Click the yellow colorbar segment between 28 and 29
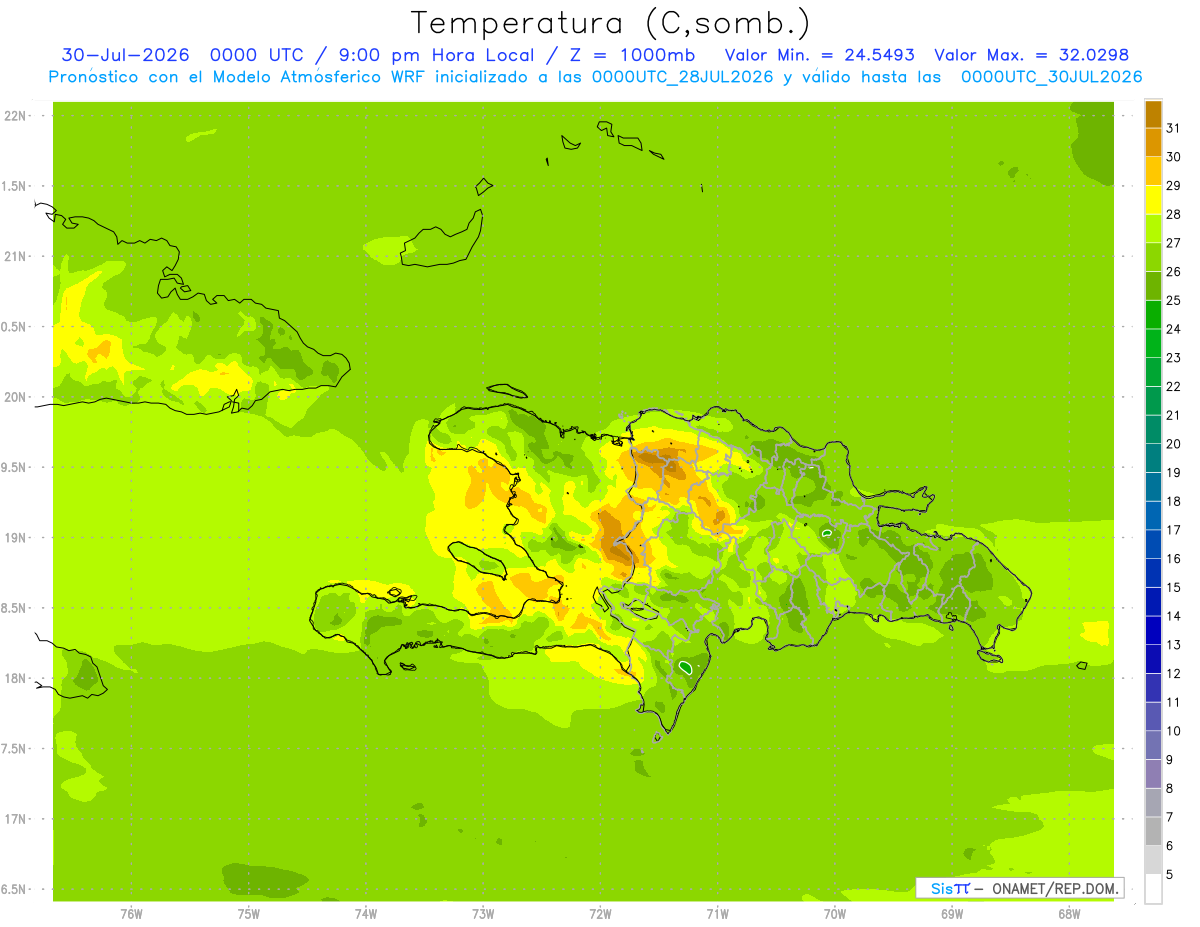 click(x=1153, y=200)
